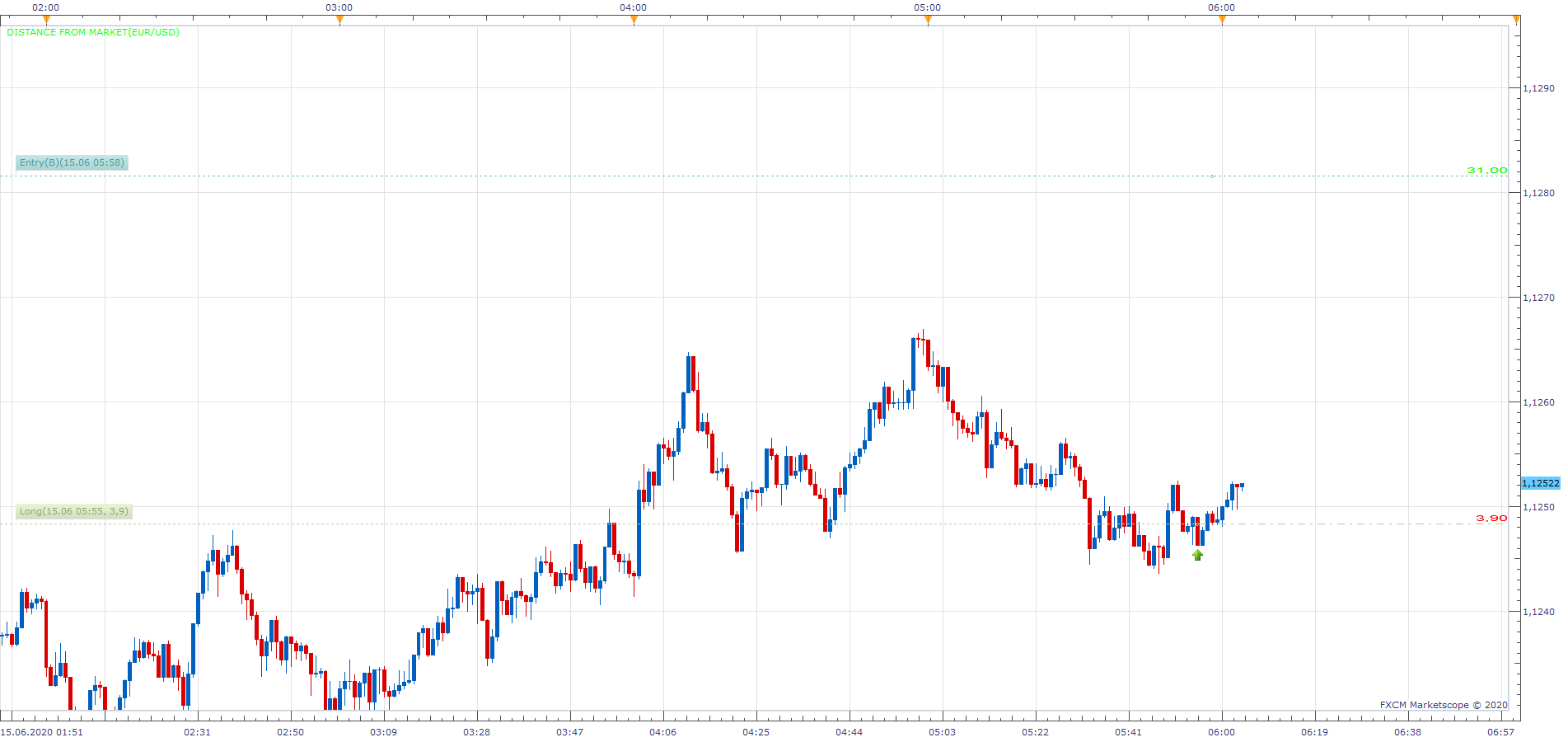Click the 06:57 time axis label

(x=1500, y=732)
